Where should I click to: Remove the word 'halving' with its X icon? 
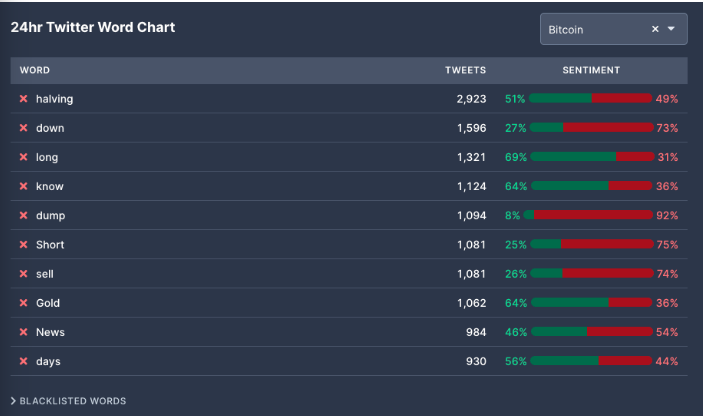(23, 99)
